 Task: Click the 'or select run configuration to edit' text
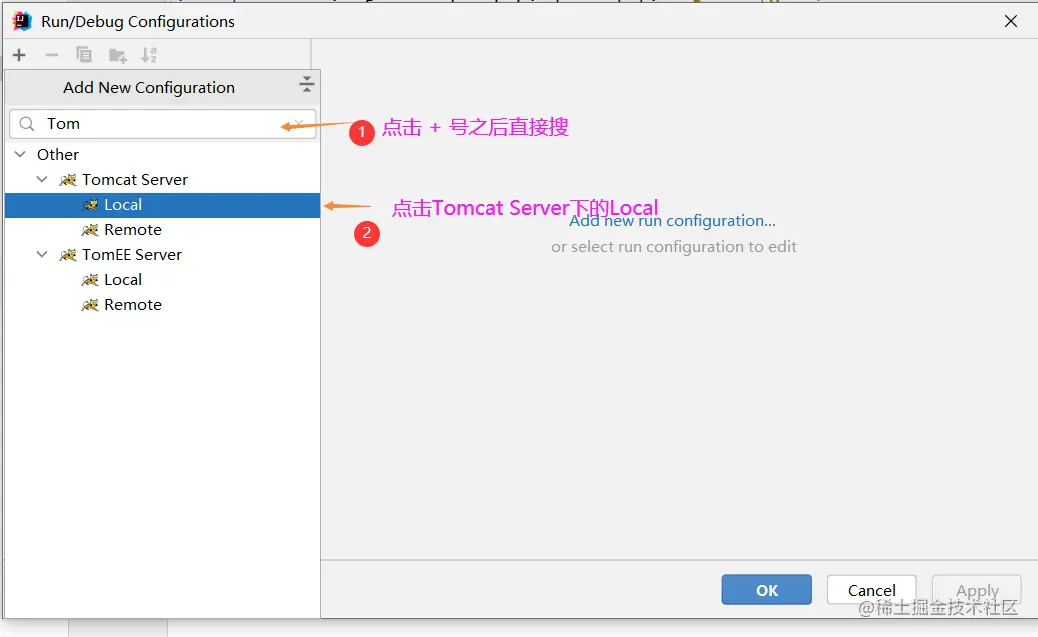click(674, 246)
